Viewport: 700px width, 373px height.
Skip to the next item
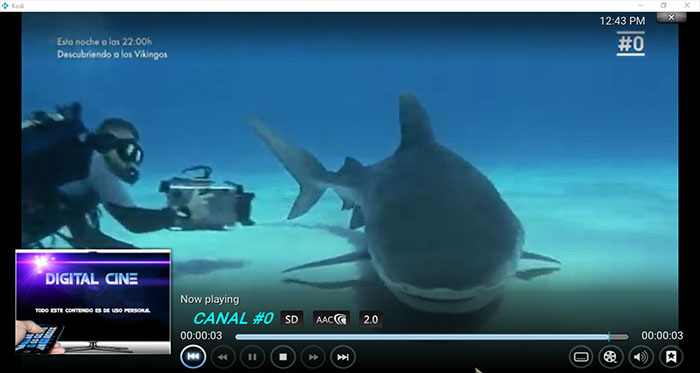[343, 357]
